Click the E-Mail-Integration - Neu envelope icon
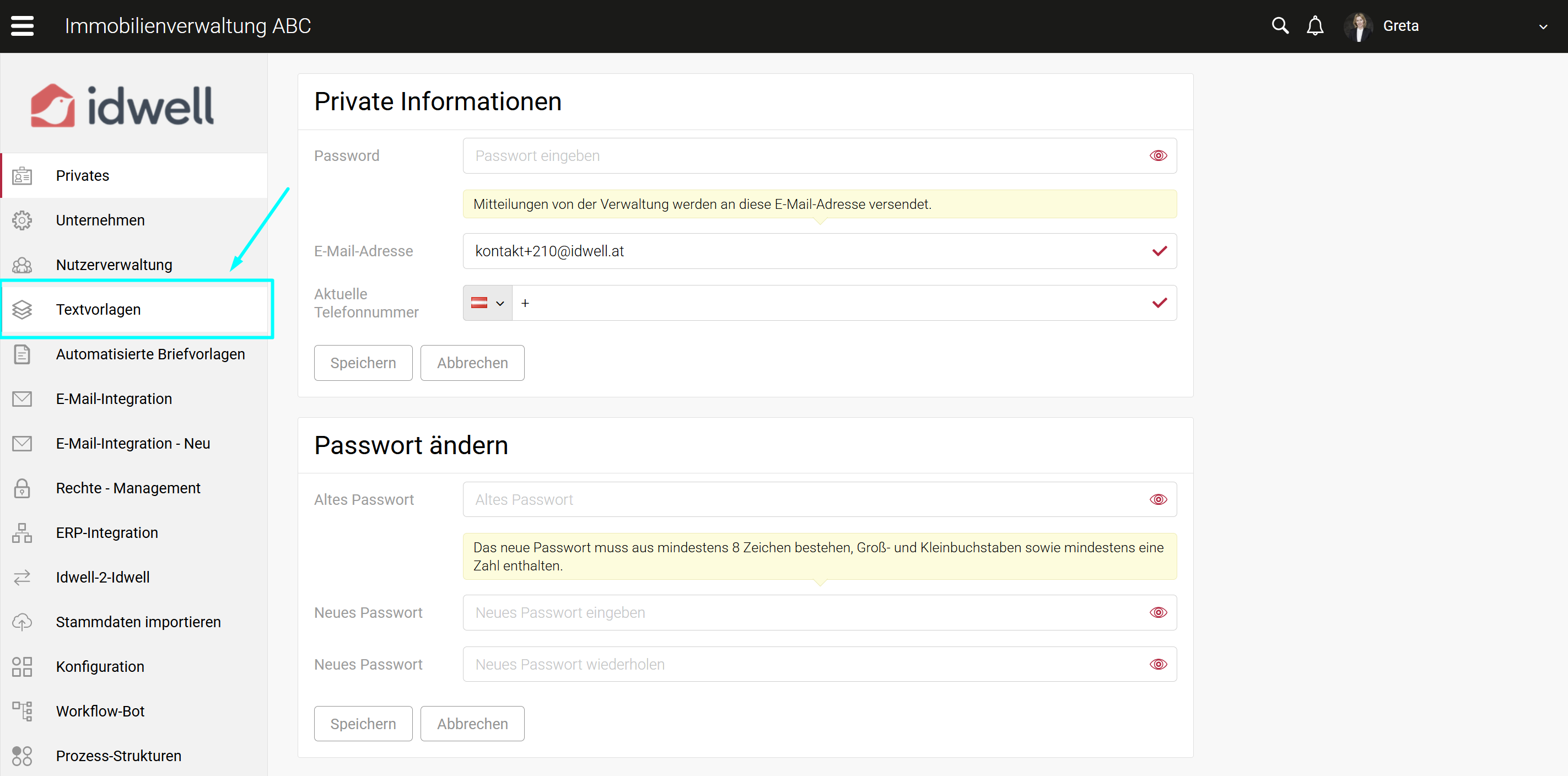 pos(23,443)
